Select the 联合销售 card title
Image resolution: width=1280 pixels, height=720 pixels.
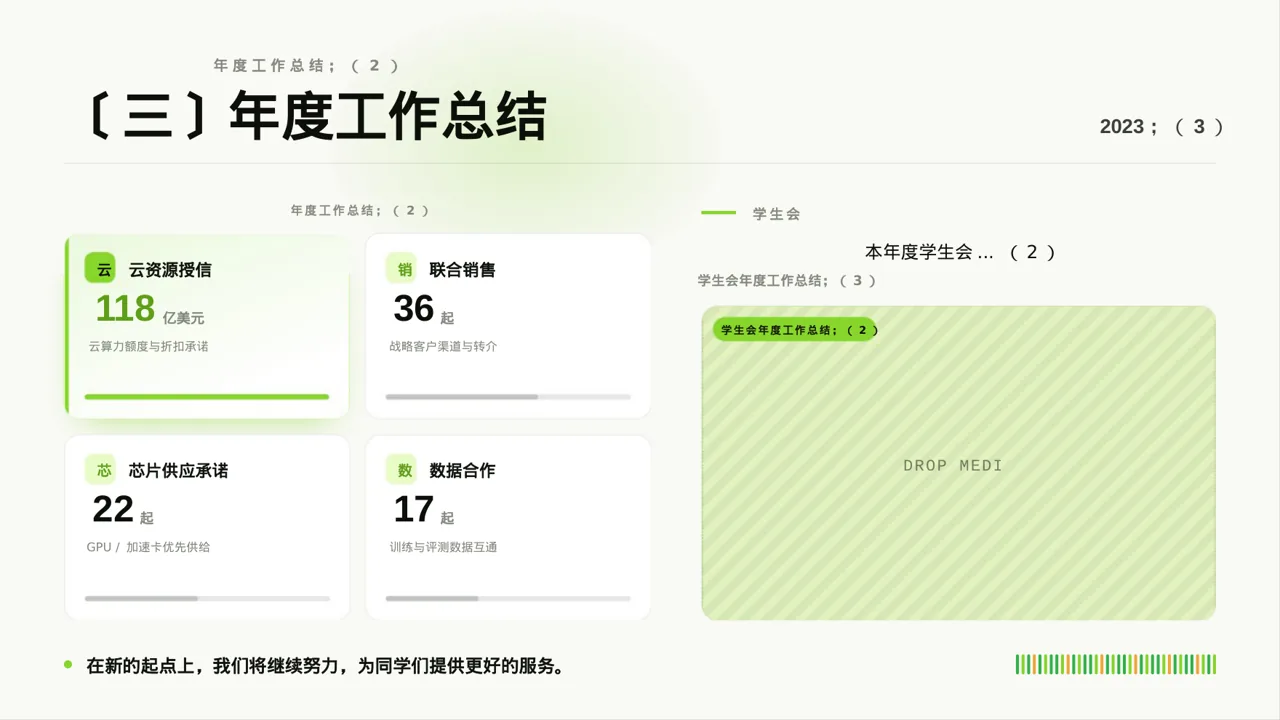(462, 270)
